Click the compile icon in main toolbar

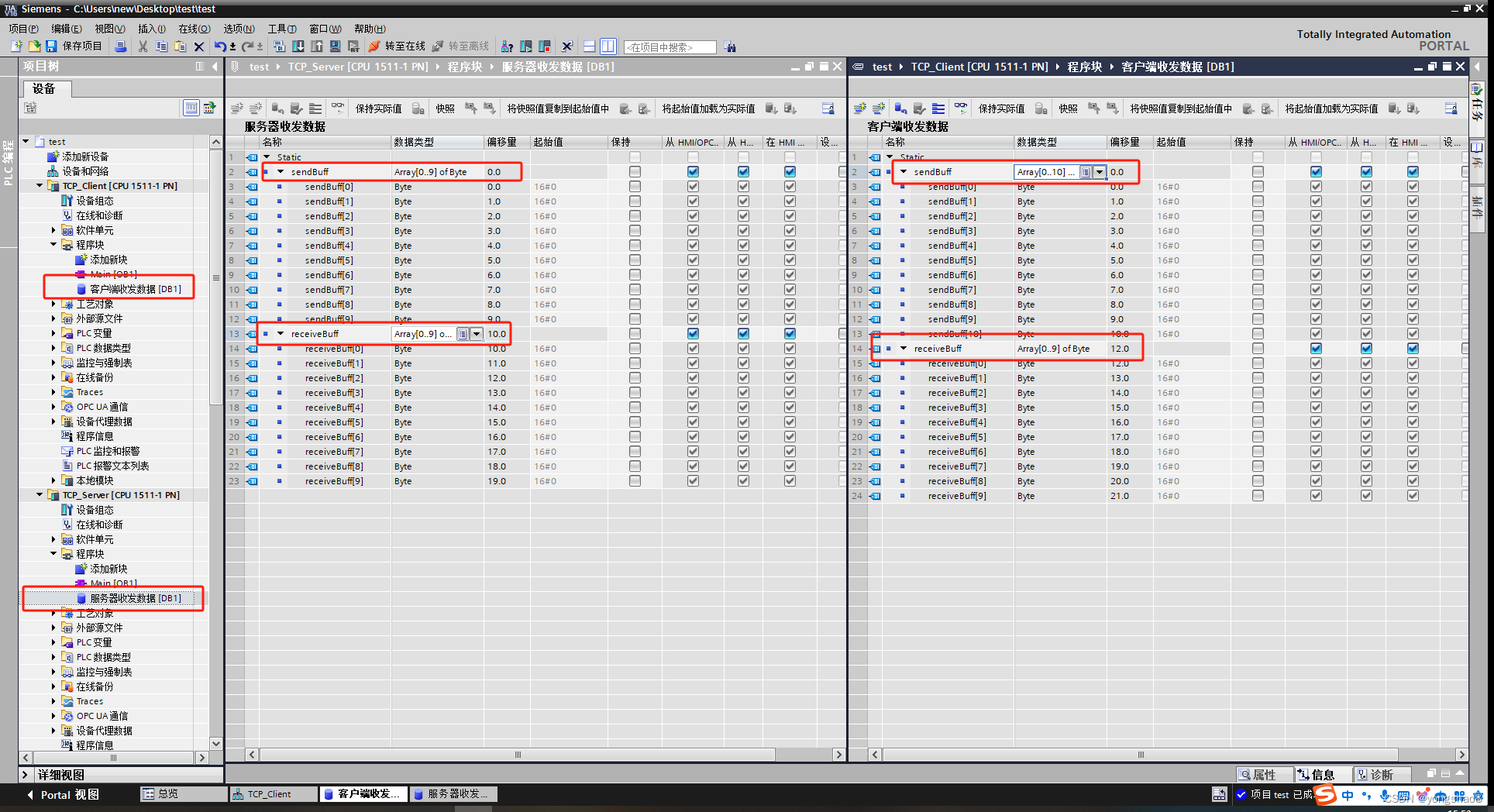click(x=280, y=46)
